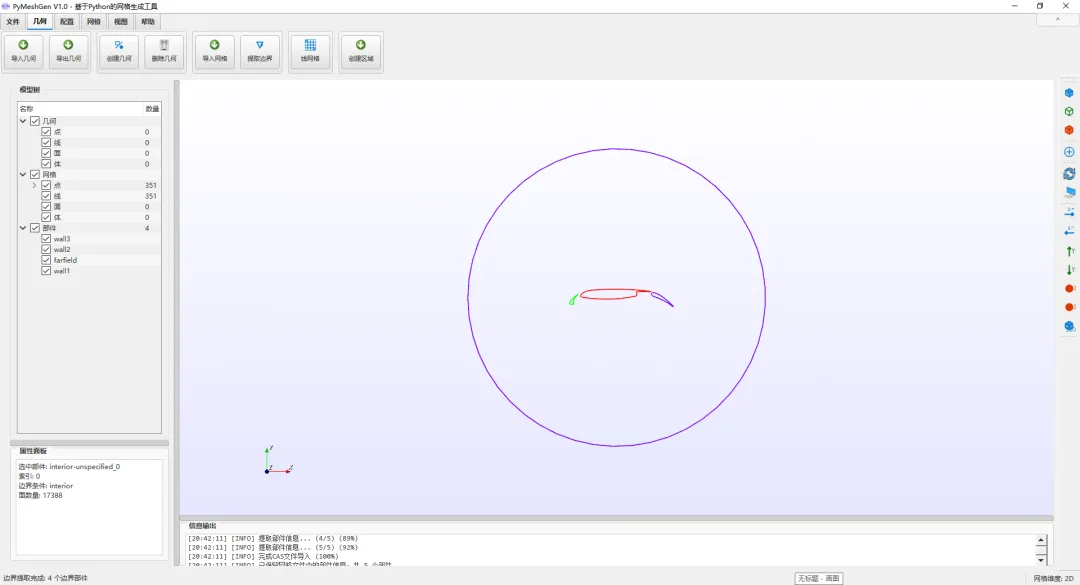Image resolution: width=1080 pixels, height=585 pixels.
Task: Open the 视图 ribbon tab
Action: pos(121,22)
